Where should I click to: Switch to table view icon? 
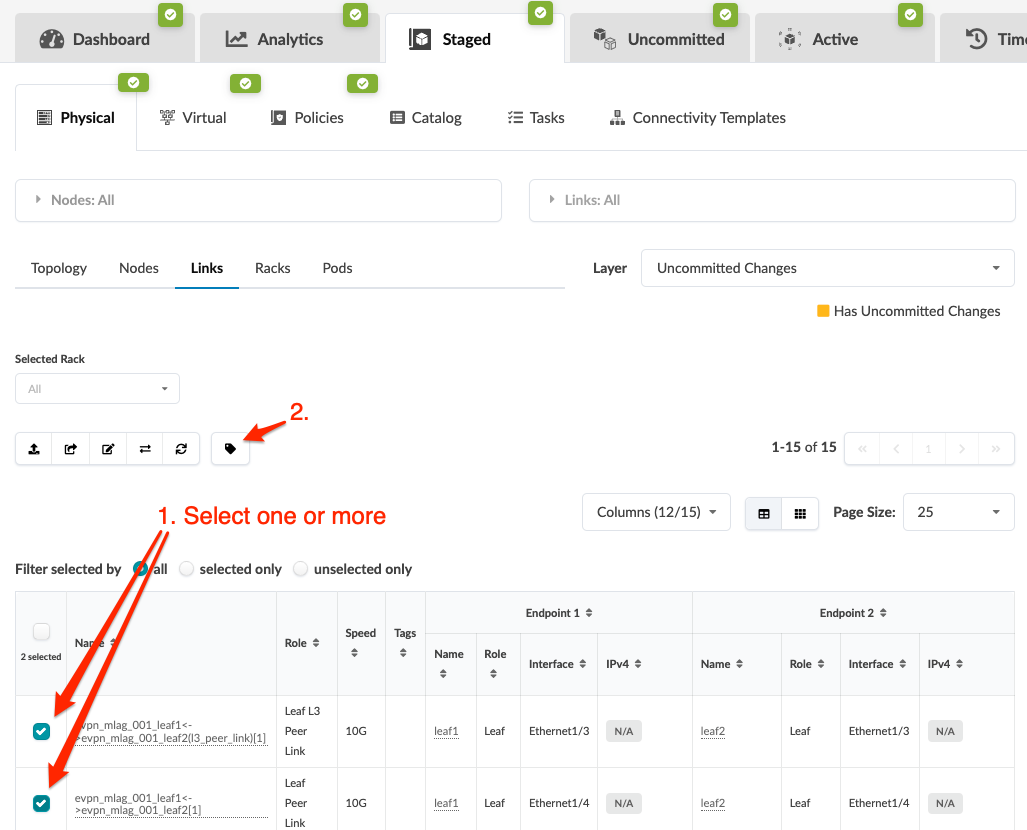[x=764, y=514]
